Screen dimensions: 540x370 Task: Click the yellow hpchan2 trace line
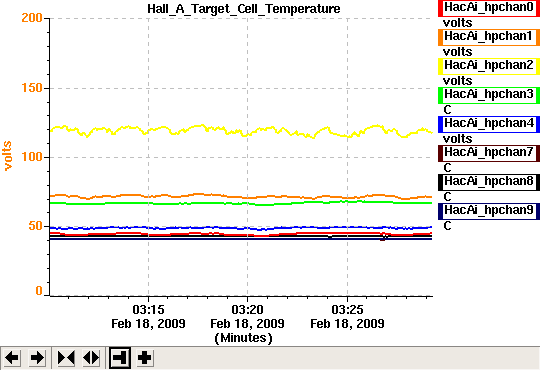(241, 131)
